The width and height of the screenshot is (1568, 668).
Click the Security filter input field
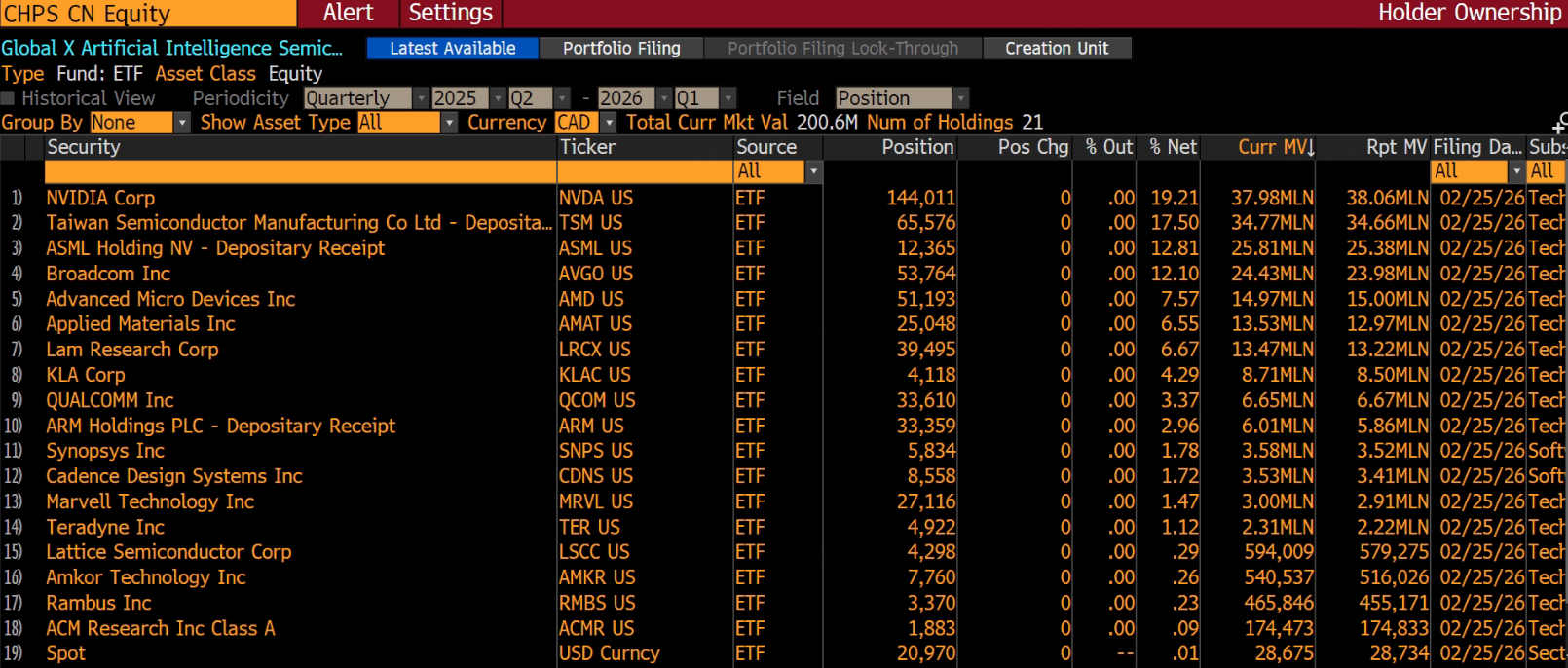coord(300,171)
